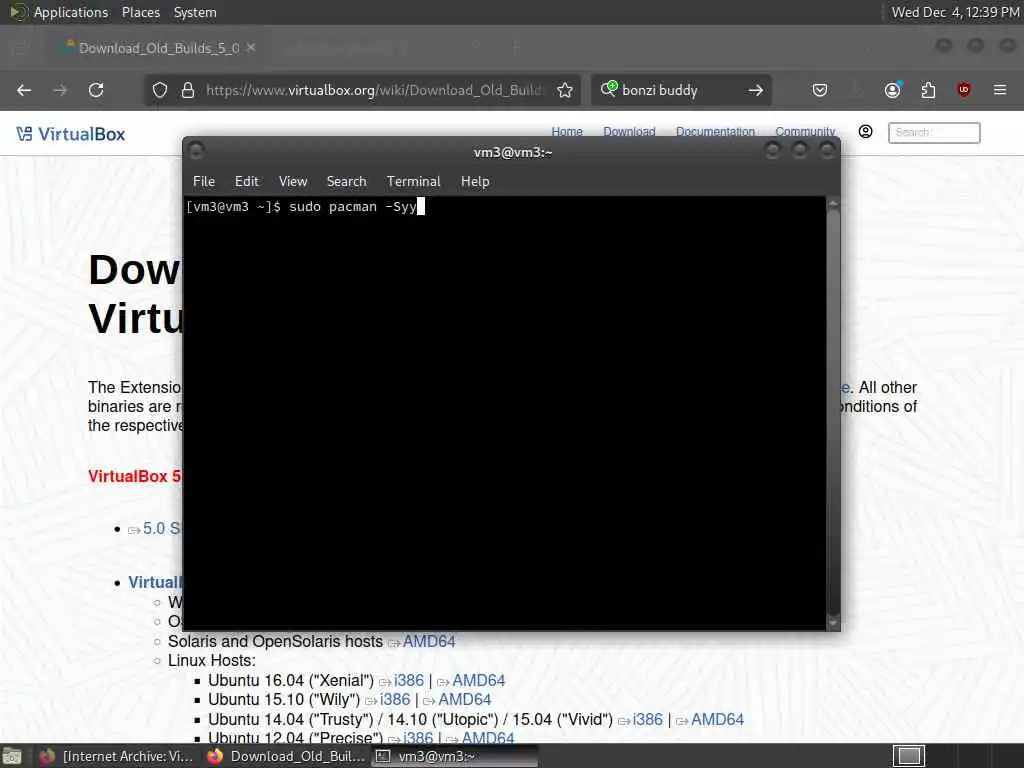This screenshot has width=1024, height=768.
Task: Click the clock in the top panel
Action: tap(955, 12)
